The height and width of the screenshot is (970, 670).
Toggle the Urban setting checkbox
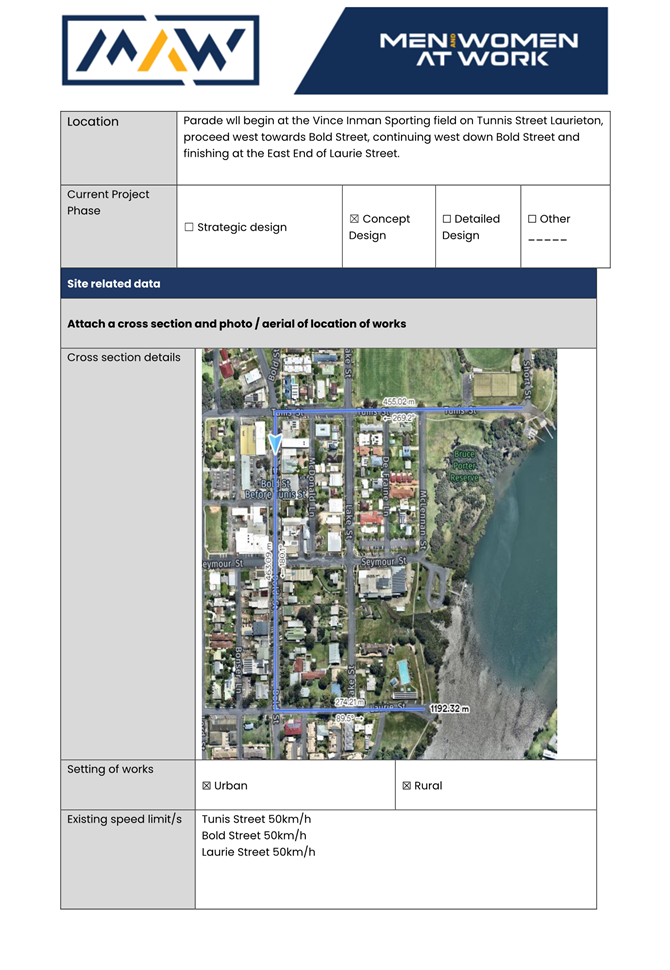207,786
